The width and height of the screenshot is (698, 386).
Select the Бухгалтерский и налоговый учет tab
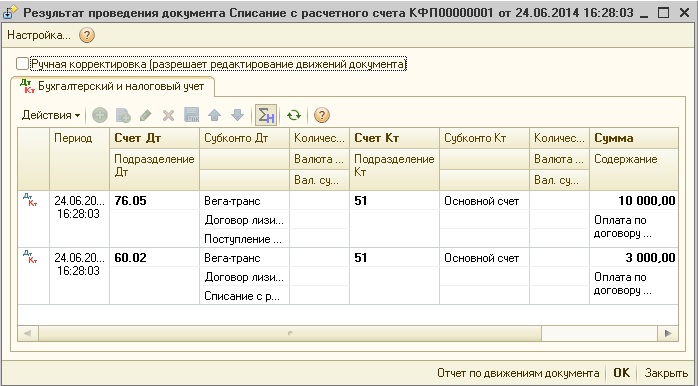[x=112, y=86]
